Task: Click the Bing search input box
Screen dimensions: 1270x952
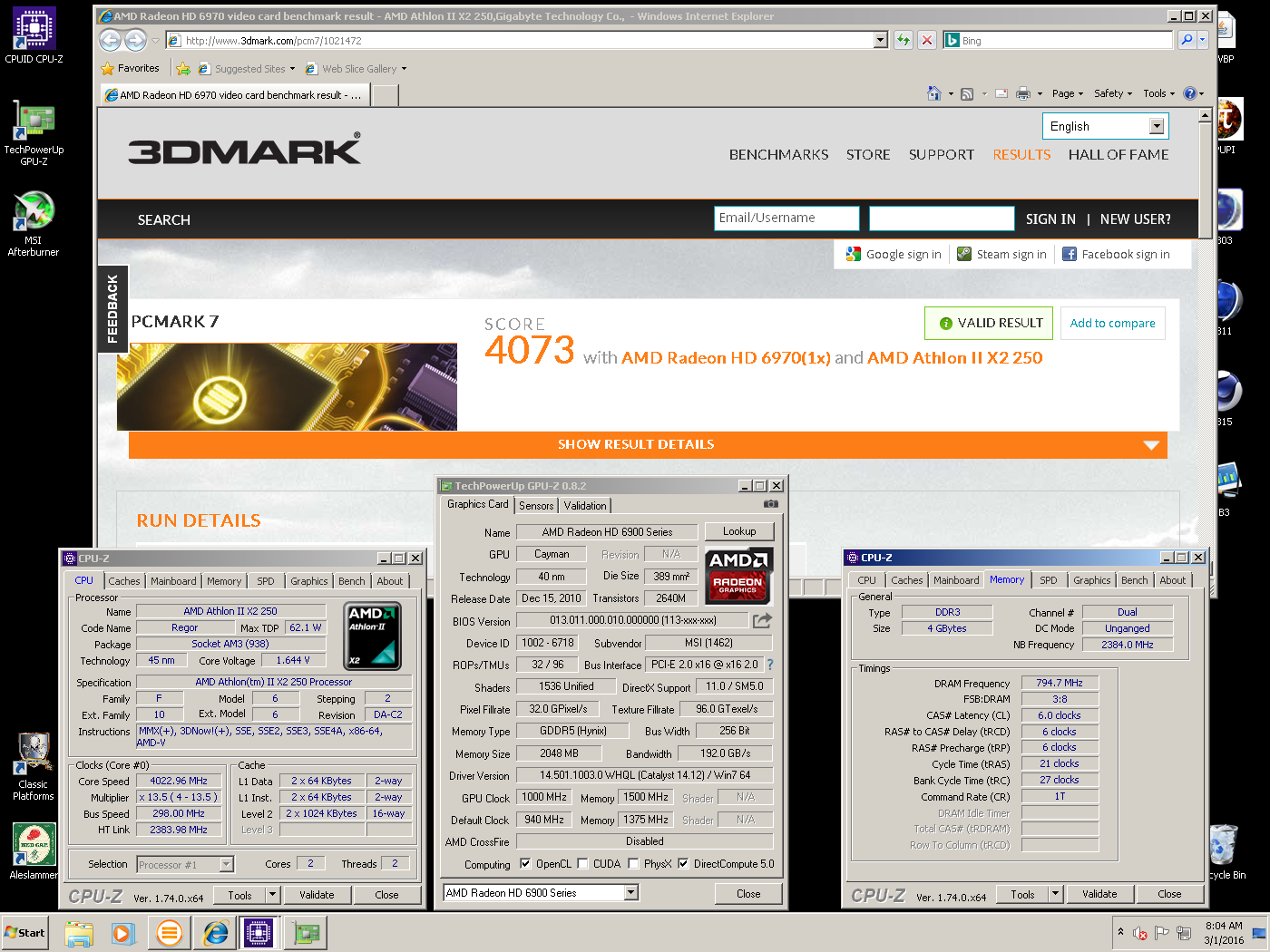Action: click(1057, 40)
